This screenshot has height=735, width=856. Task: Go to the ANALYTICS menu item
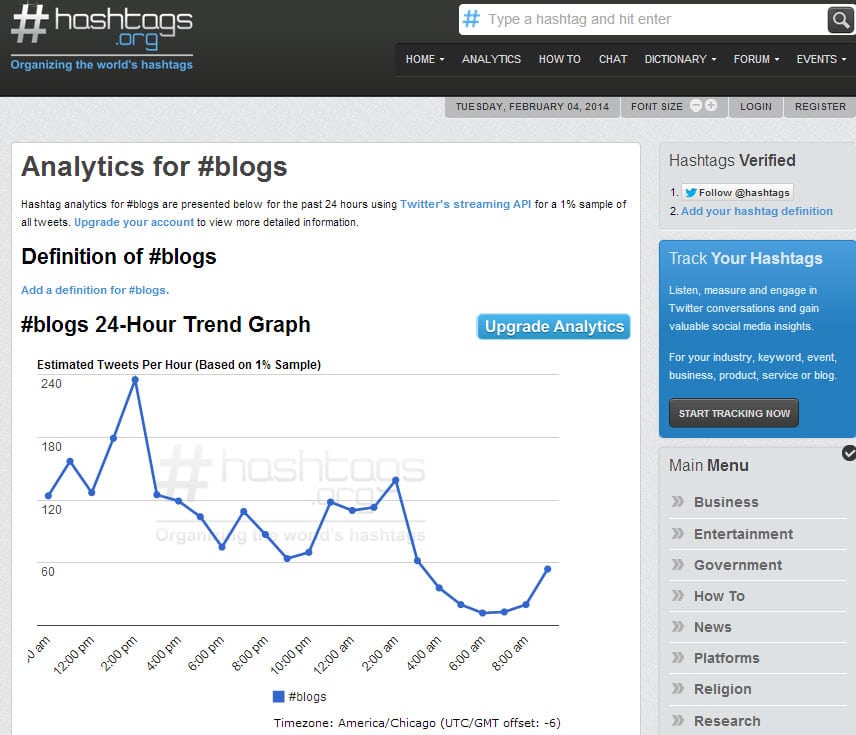point(491,59)
